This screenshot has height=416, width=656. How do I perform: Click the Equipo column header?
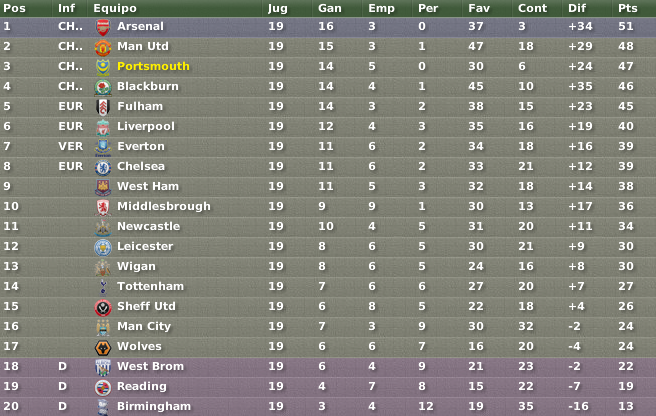click(115, 8)
